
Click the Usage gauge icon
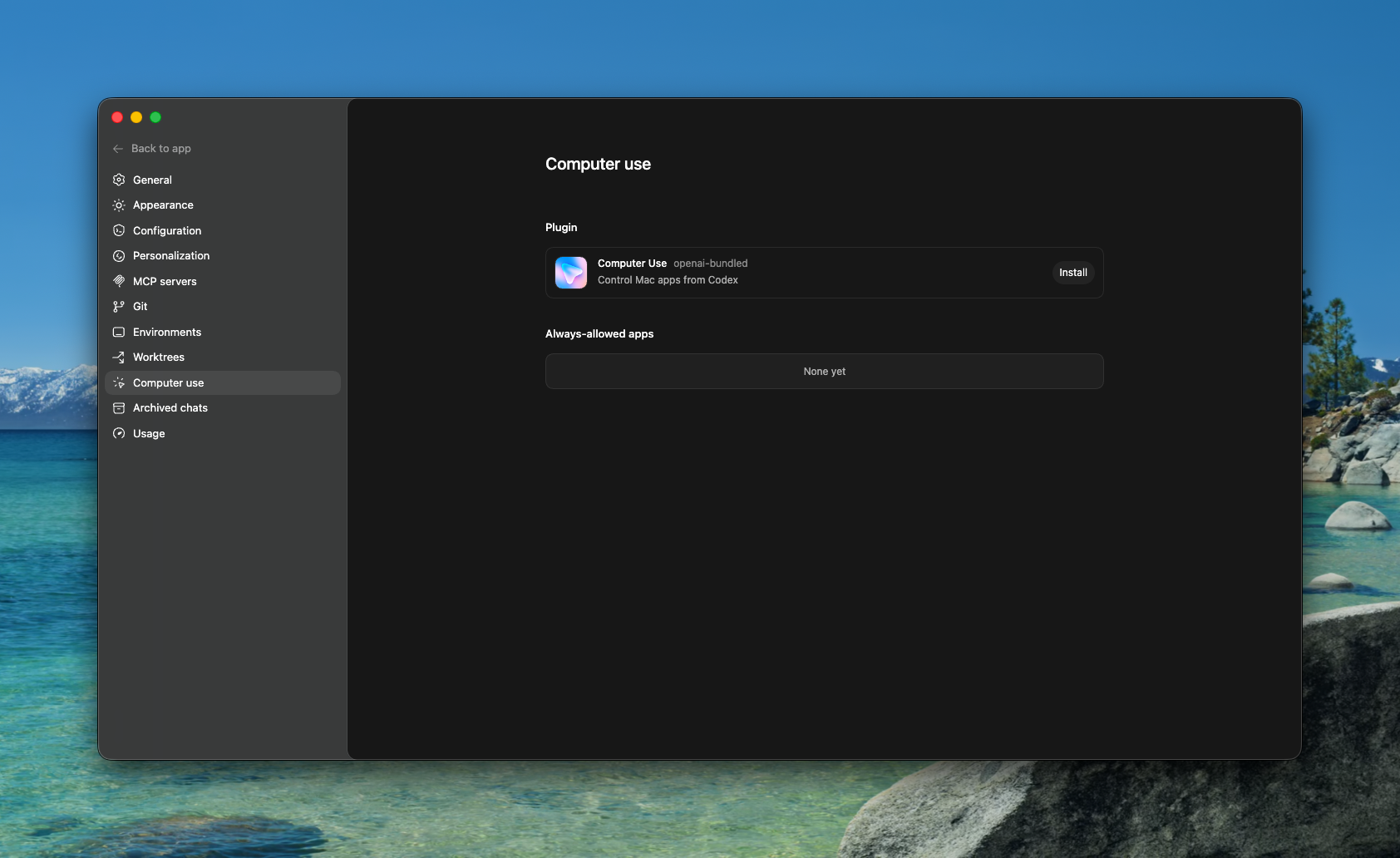click(119, 433)
